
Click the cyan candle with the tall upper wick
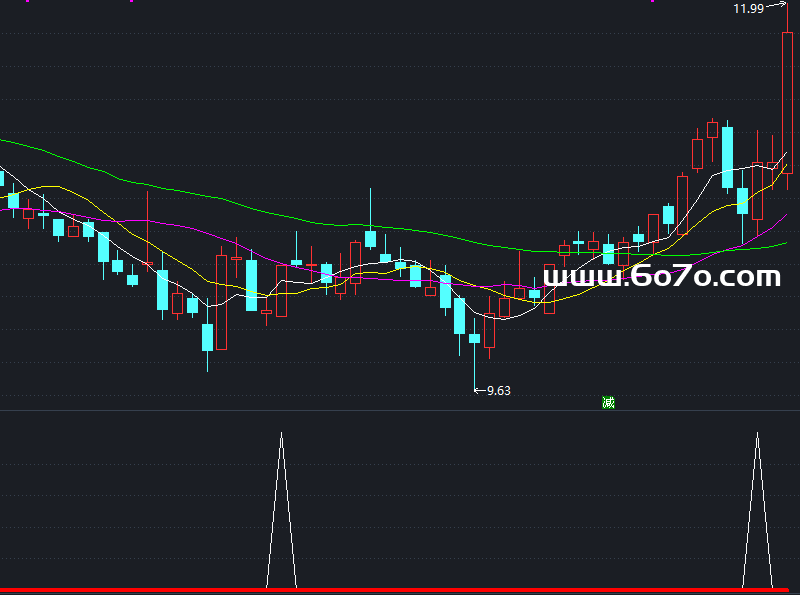pyautogui.click(x=371, y=238)
